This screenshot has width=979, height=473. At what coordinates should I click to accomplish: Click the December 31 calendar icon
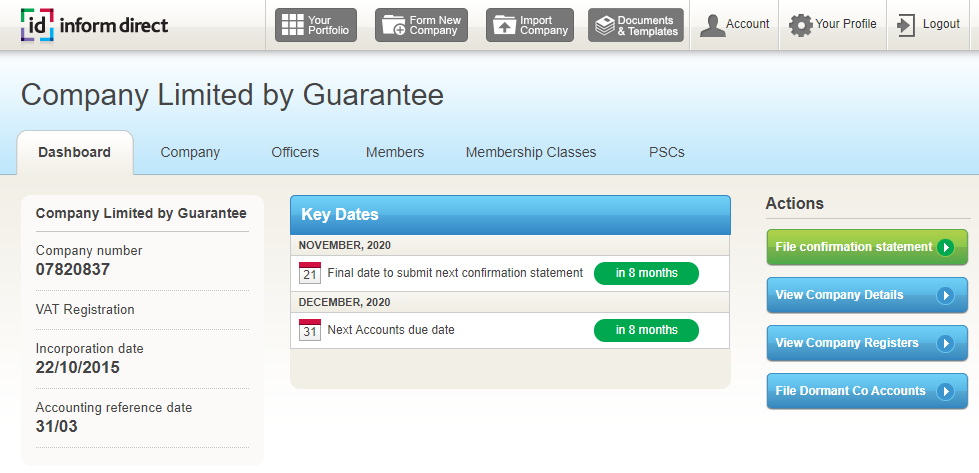tap(310, 330)
